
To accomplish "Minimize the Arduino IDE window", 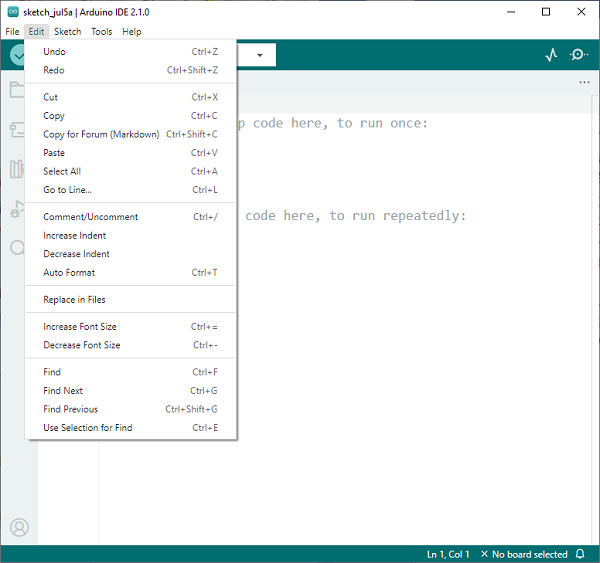I will pos(511,12).
